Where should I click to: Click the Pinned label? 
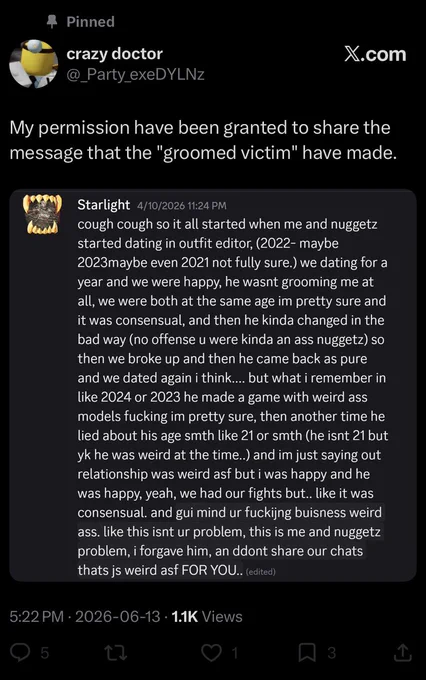tap(91, 22)
